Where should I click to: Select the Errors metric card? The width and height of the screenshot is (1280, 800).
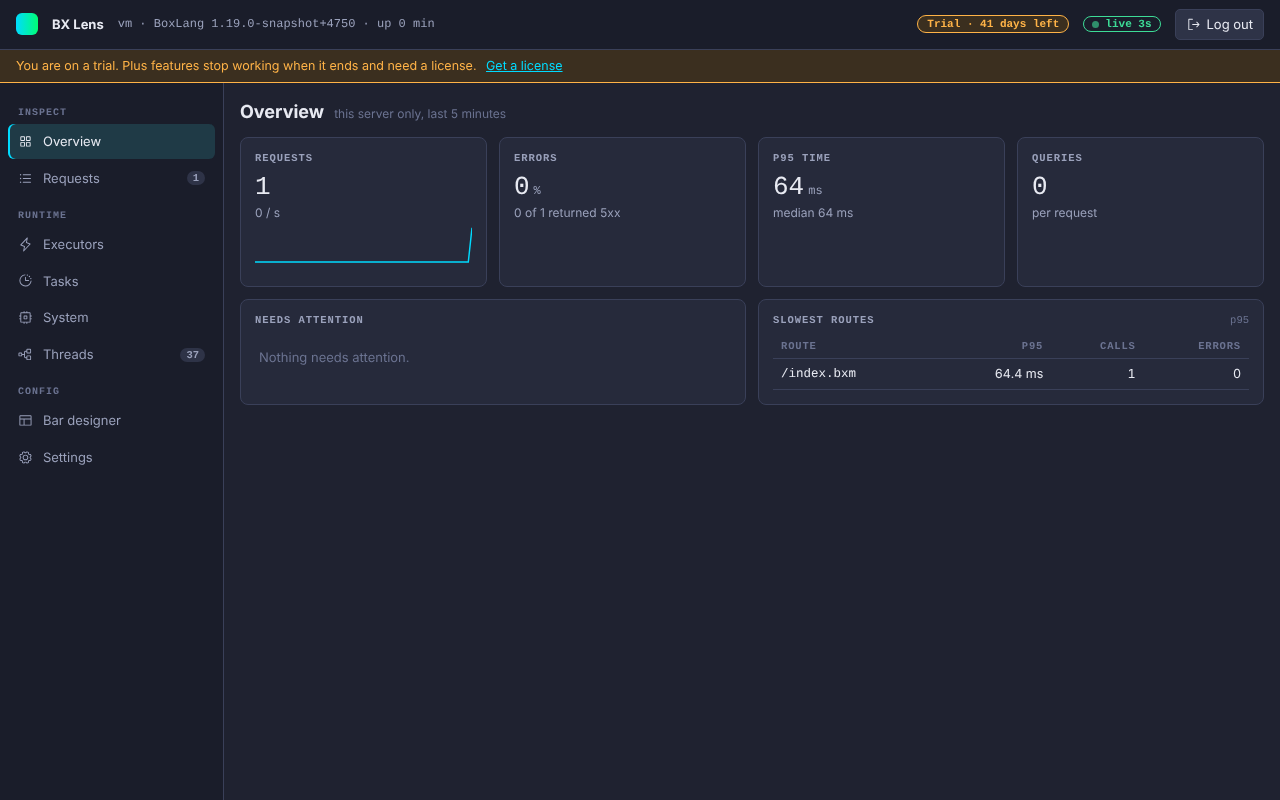622,212
